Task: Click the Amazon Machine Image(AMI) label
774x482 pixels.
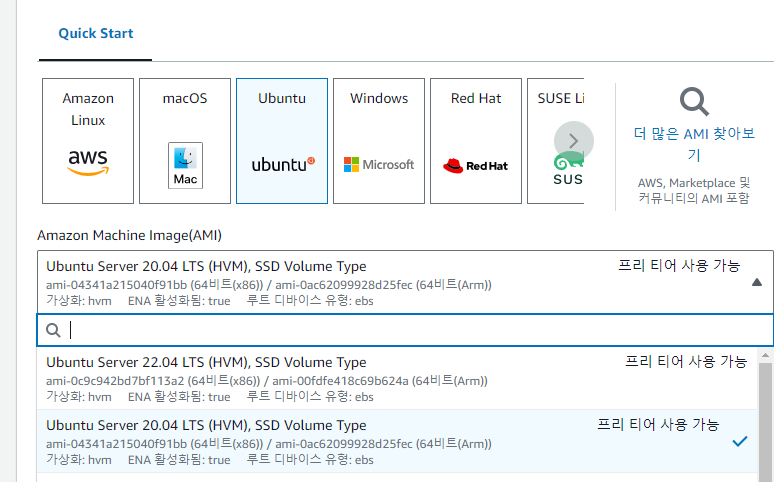Action: (x=129, y=235)
